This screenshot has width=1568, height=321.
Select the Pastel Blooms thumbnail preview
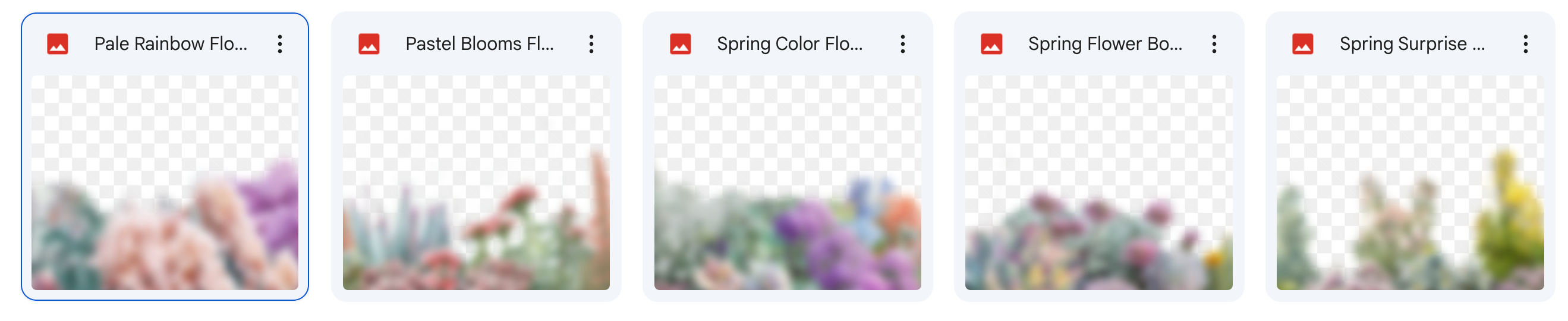tap(476, 182)
